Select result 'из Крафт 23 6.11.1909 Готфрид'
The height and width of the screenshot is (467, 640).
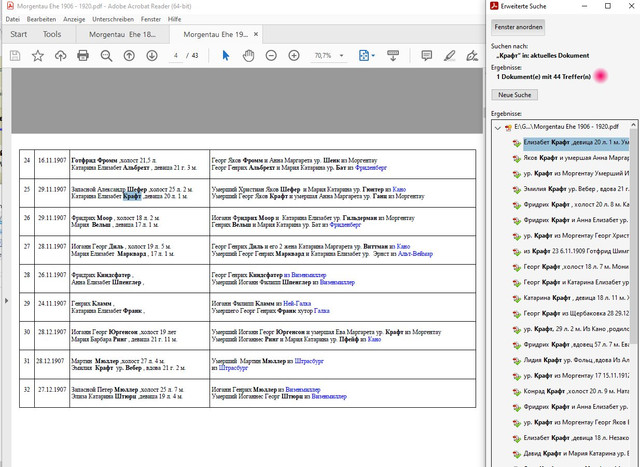point(576,251)
